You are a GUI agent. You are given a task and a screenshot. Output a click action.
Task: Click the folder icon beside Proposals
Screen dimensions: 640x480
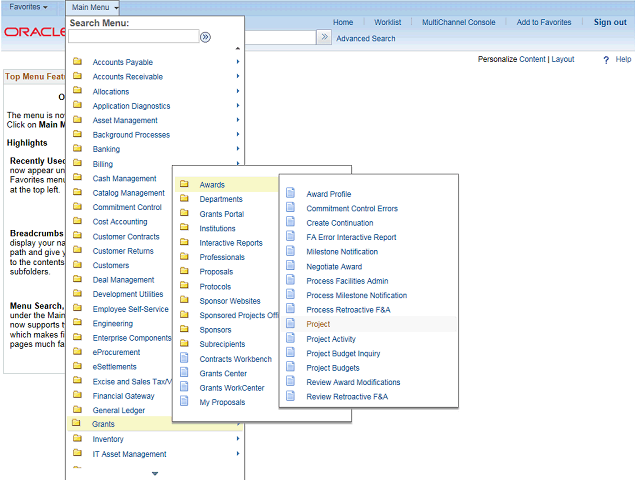click(184, 272)
